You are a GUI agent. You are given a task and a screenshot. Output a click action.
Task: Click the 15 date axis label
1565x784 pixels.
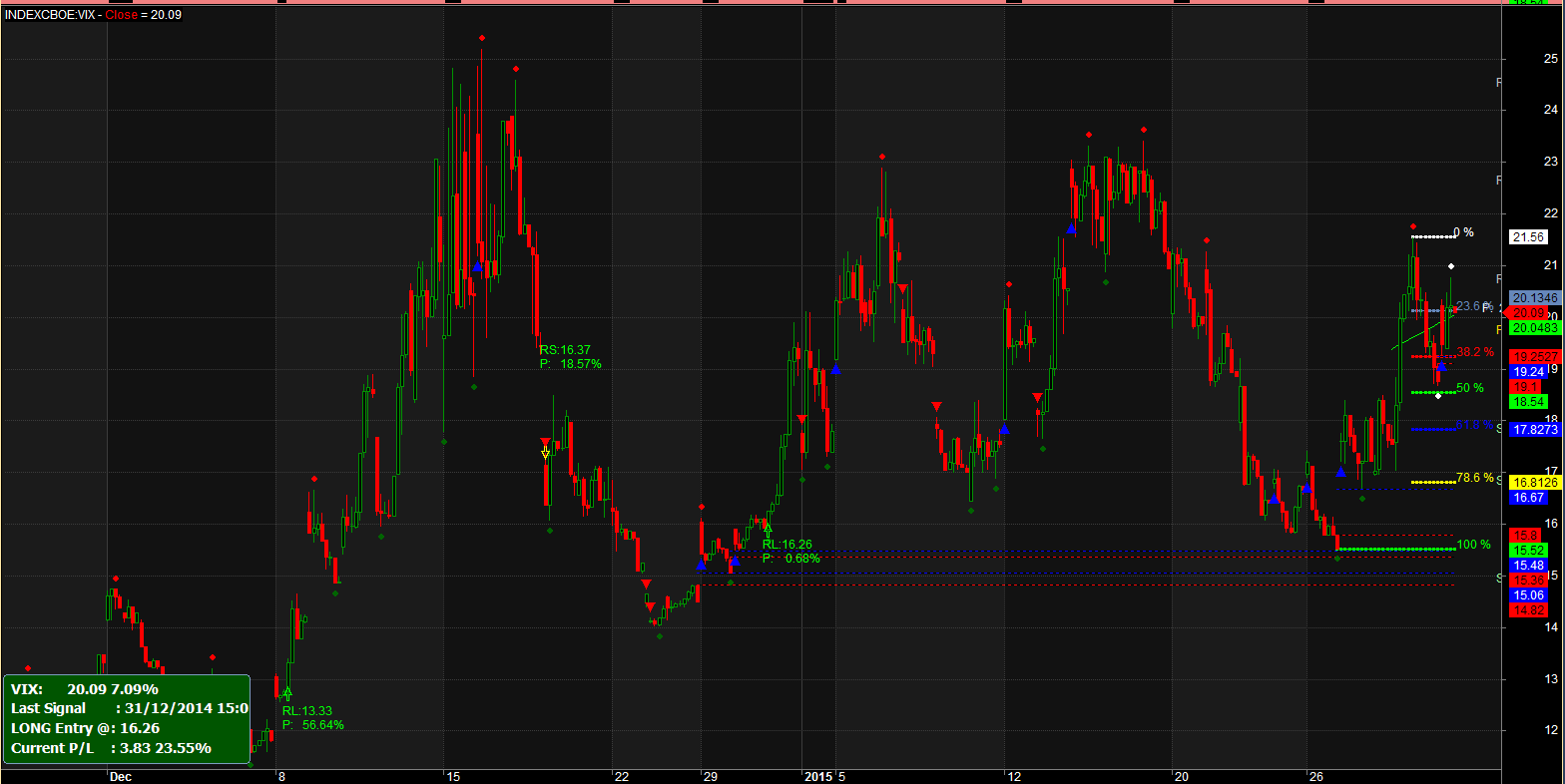[453, 776]
